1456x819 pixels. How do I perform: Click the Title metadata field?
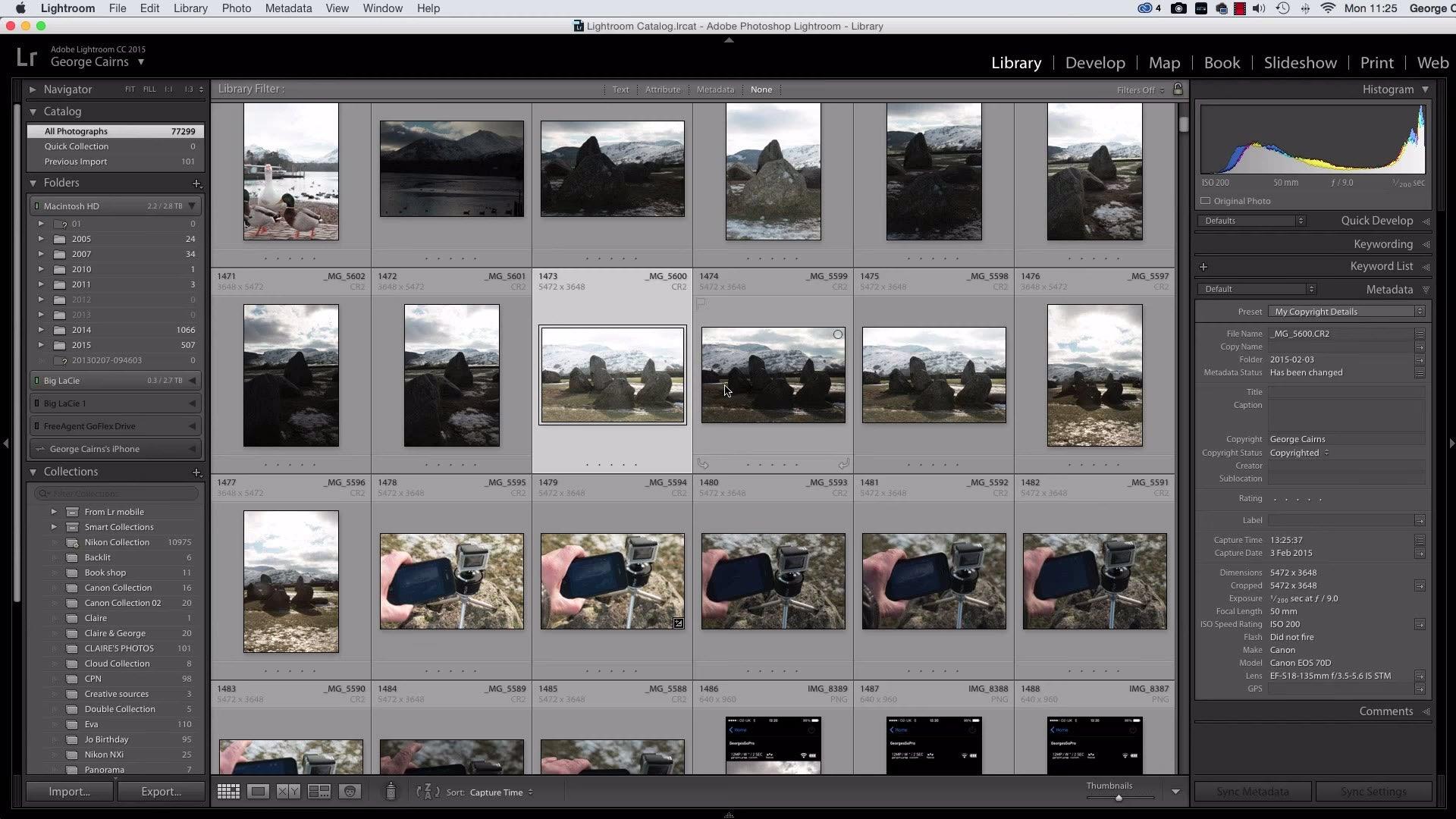(x=1347, y=392)
